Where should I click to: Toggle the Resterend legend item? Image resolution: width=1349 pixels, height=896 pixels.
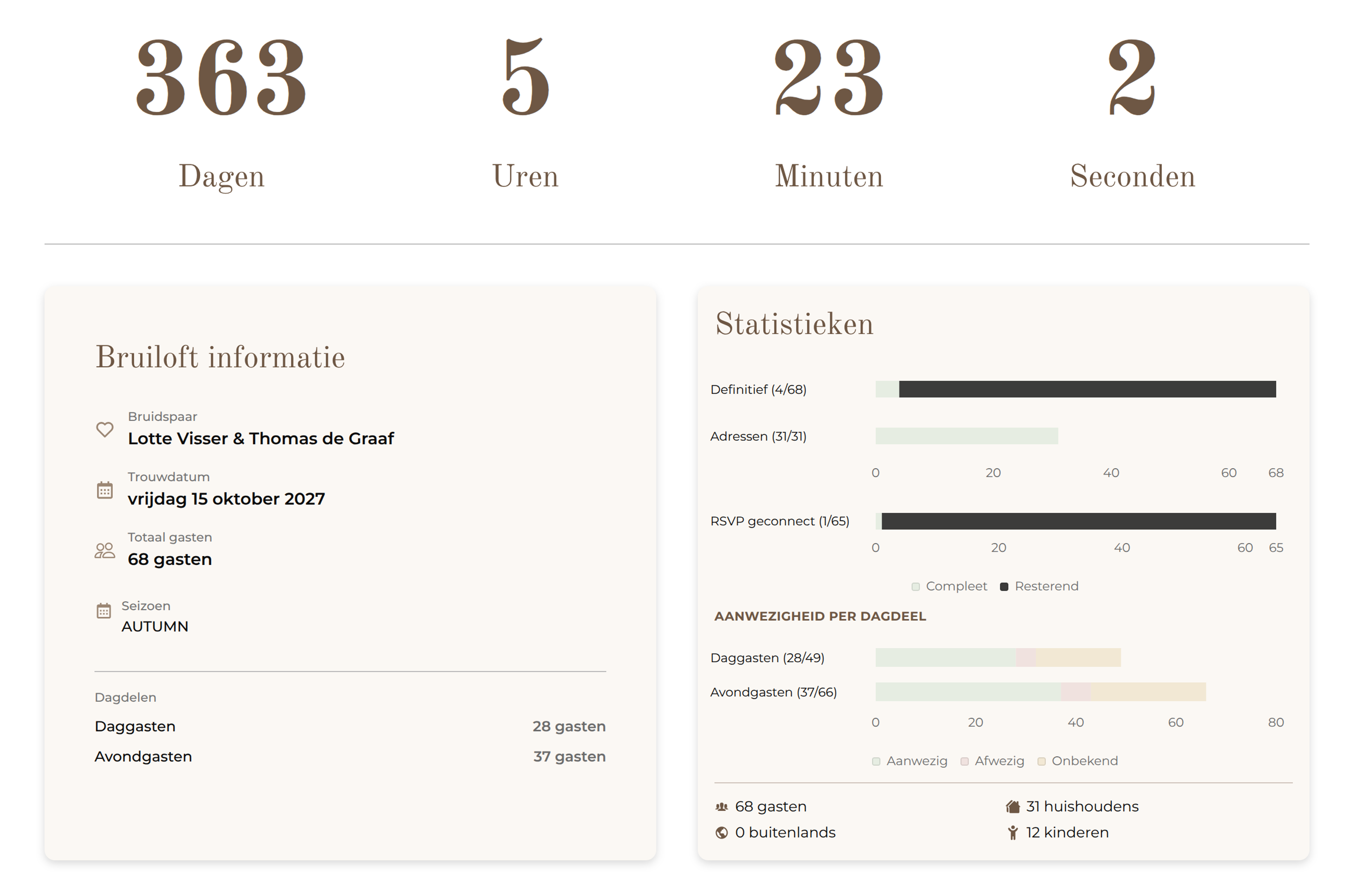coord(1039,586)
